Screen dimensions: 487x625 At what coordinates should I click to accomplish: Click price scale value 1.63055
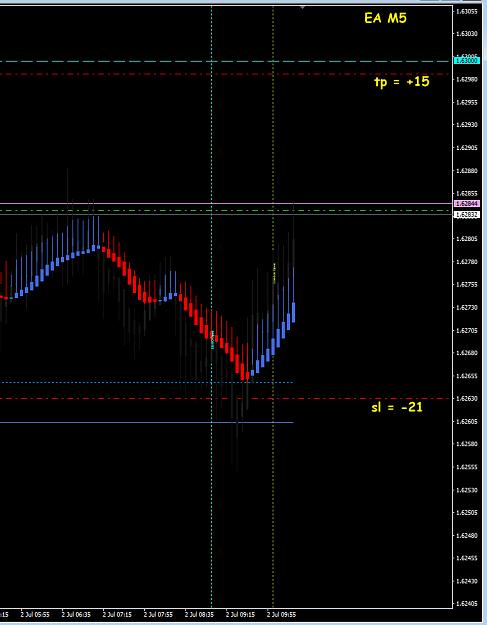(467, 11)
